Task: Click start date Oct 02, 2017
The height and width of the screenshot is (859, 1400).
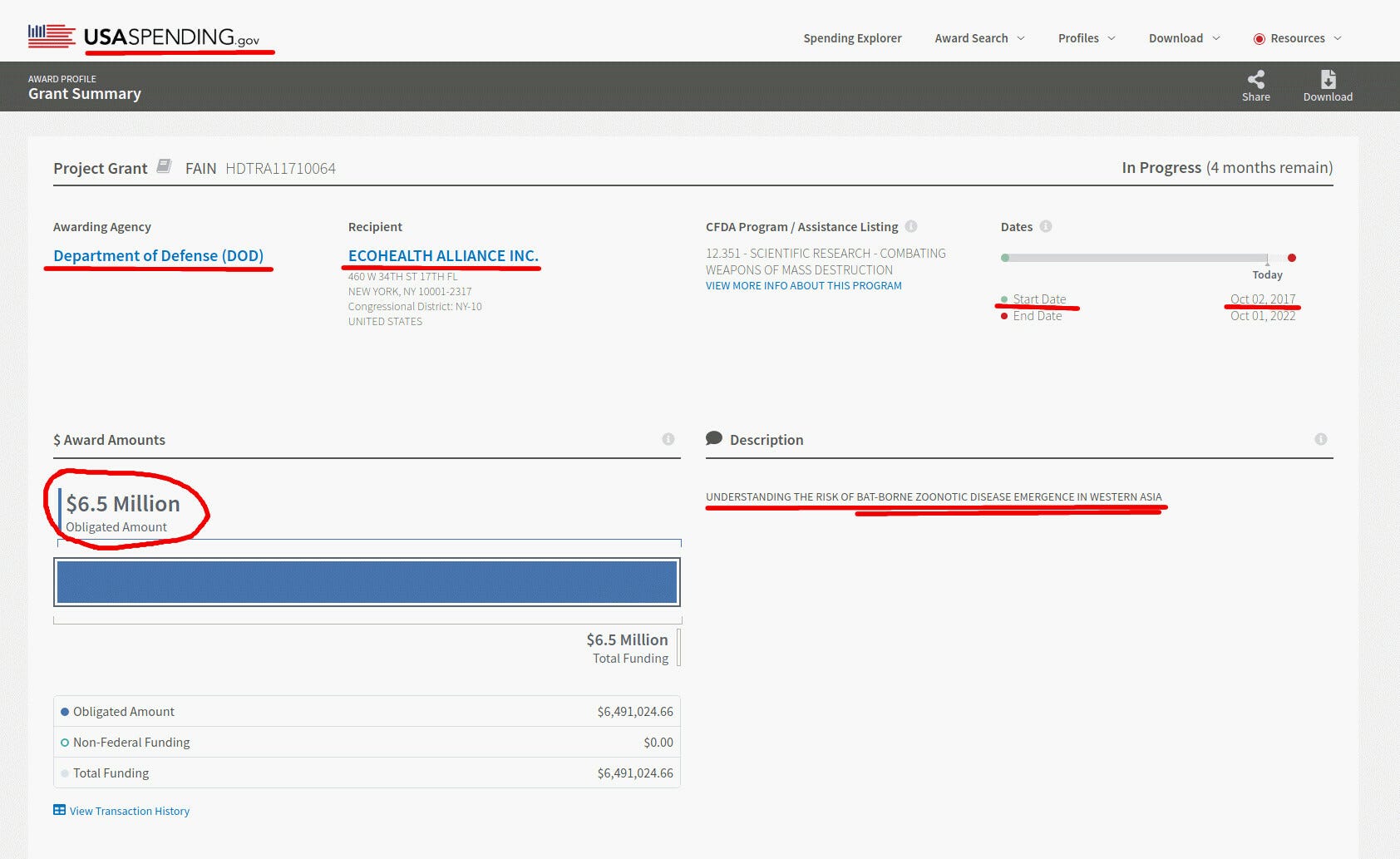Action: click(1263, 299)
